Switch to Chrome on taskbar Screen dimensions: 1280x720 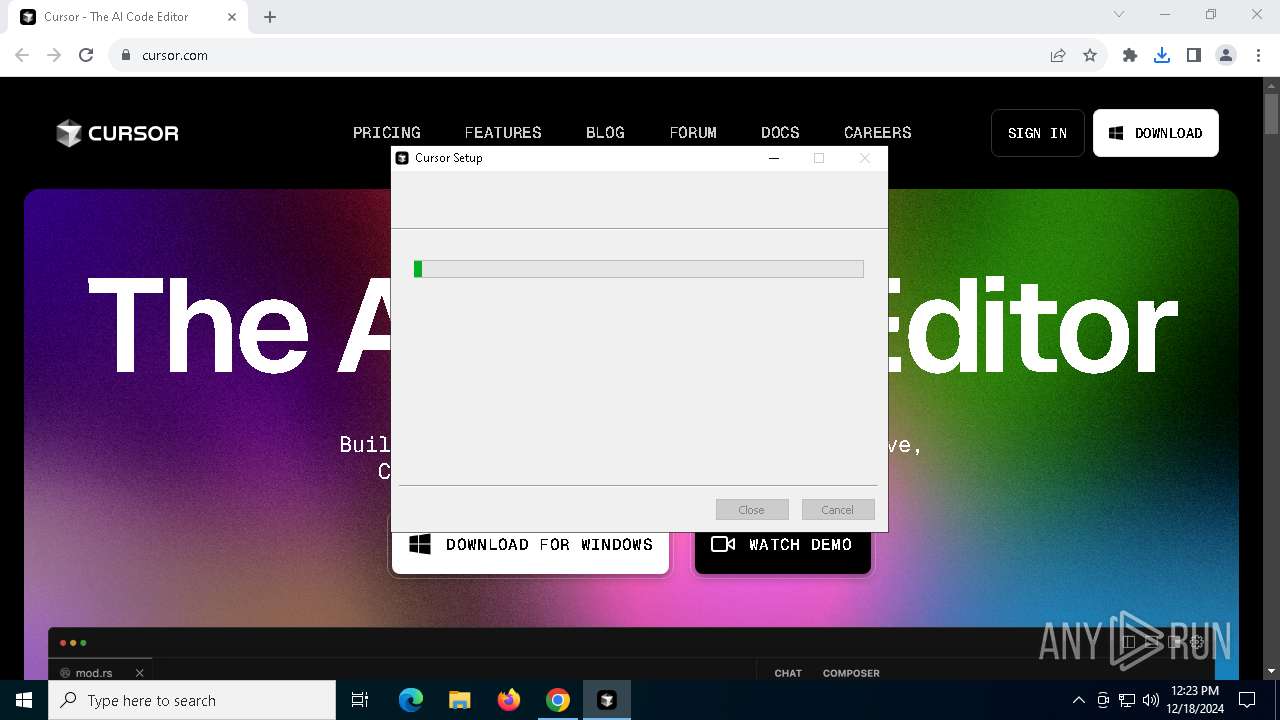click(558, 700)
